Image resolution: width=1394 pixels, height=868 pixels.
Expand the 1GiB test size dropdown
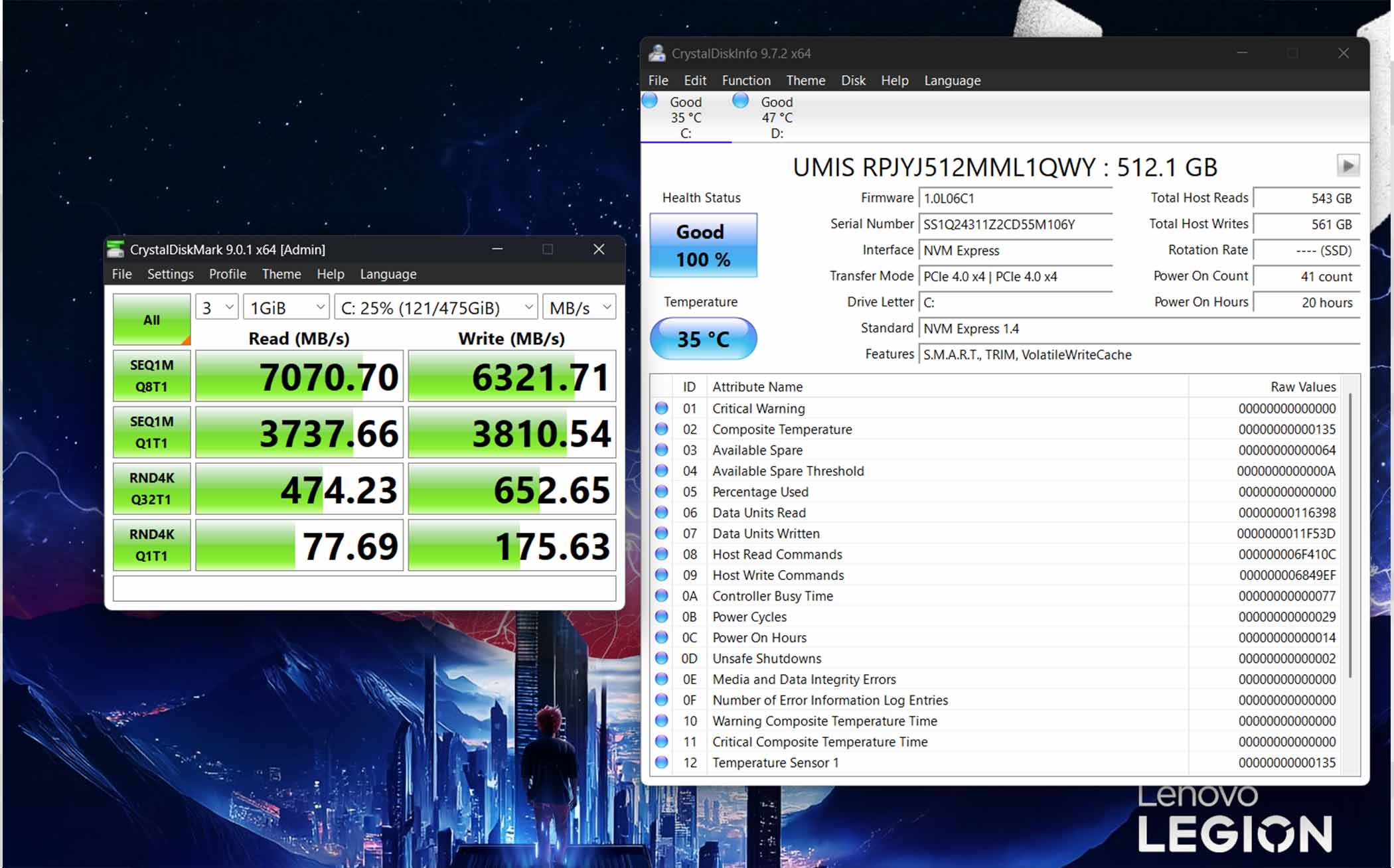[286, 307]
